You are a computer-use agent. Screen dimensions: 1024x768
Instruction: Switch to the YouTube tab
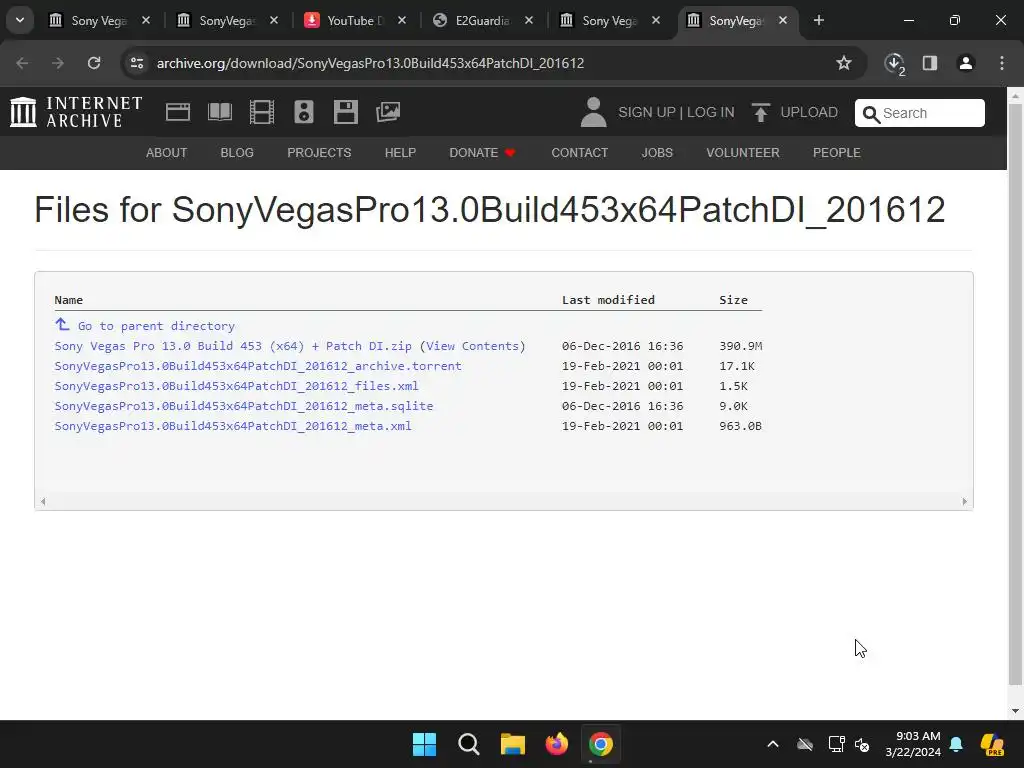[355, 20]
